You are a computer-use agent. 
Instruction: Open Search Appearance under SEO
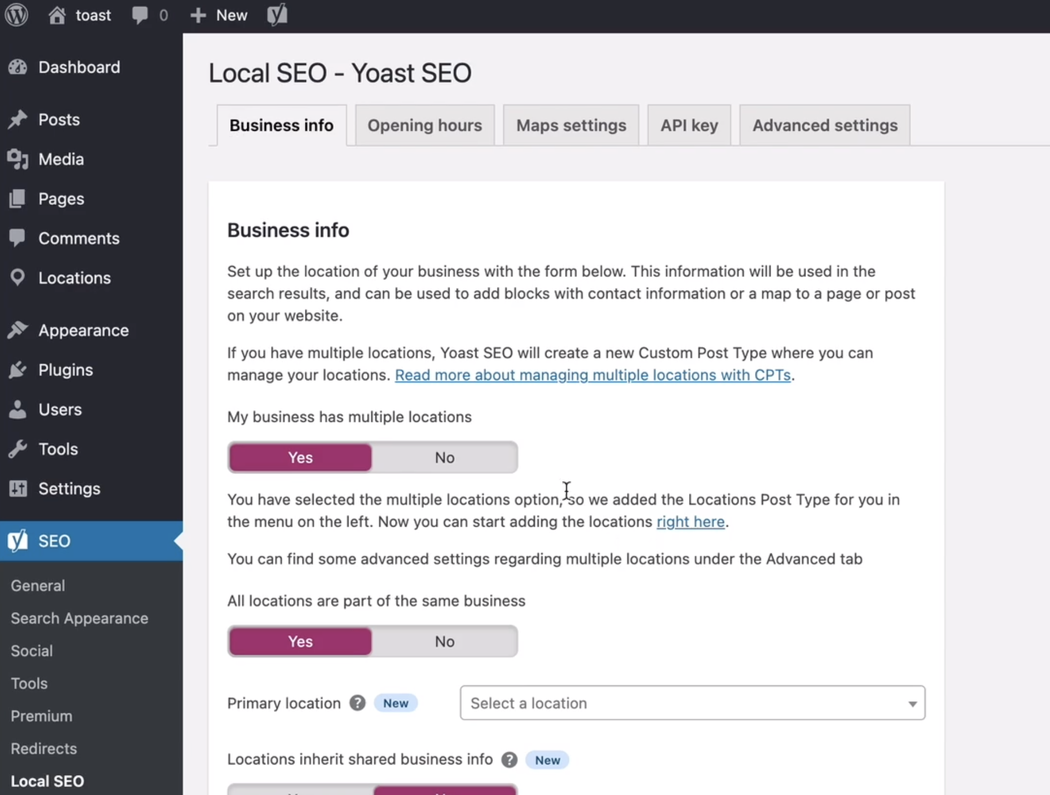[x=79, y=618]
